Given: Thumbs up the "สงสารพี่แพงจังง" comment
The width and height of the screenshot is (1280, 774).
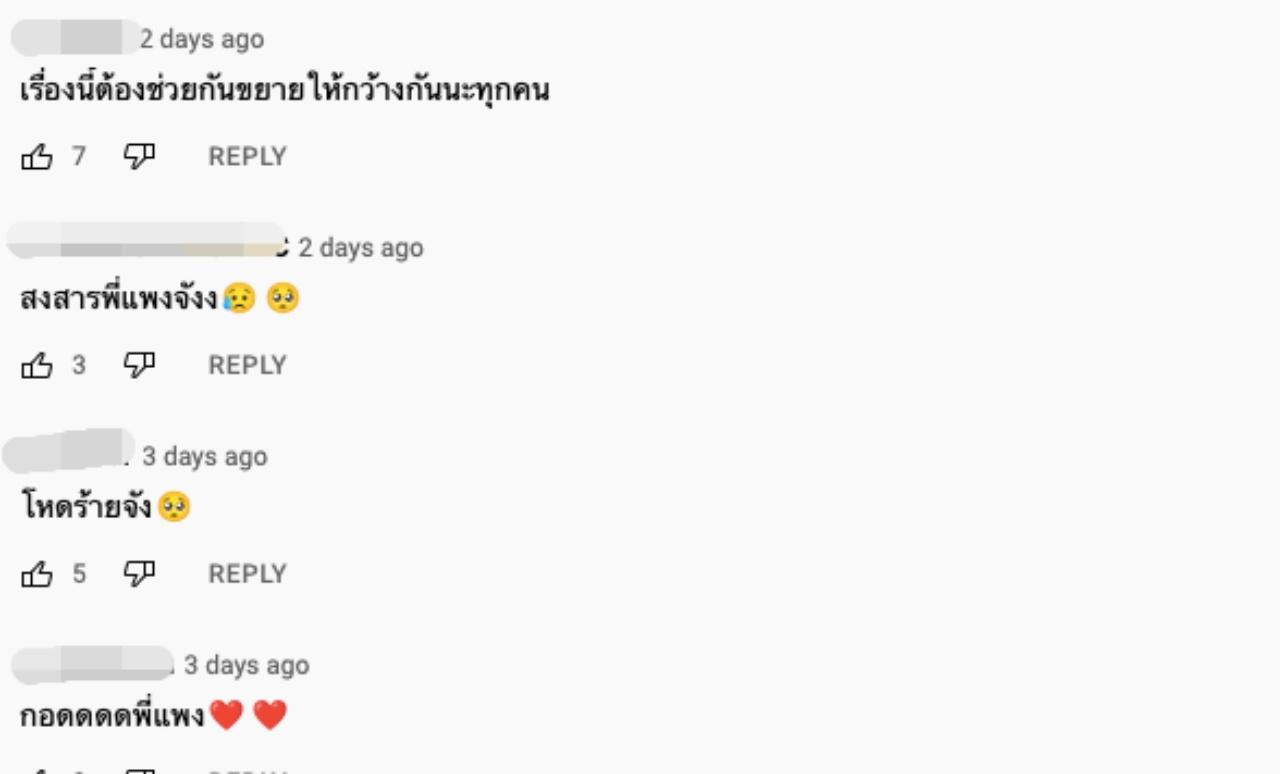Looking at the screenshot, I should coord(37,365).
